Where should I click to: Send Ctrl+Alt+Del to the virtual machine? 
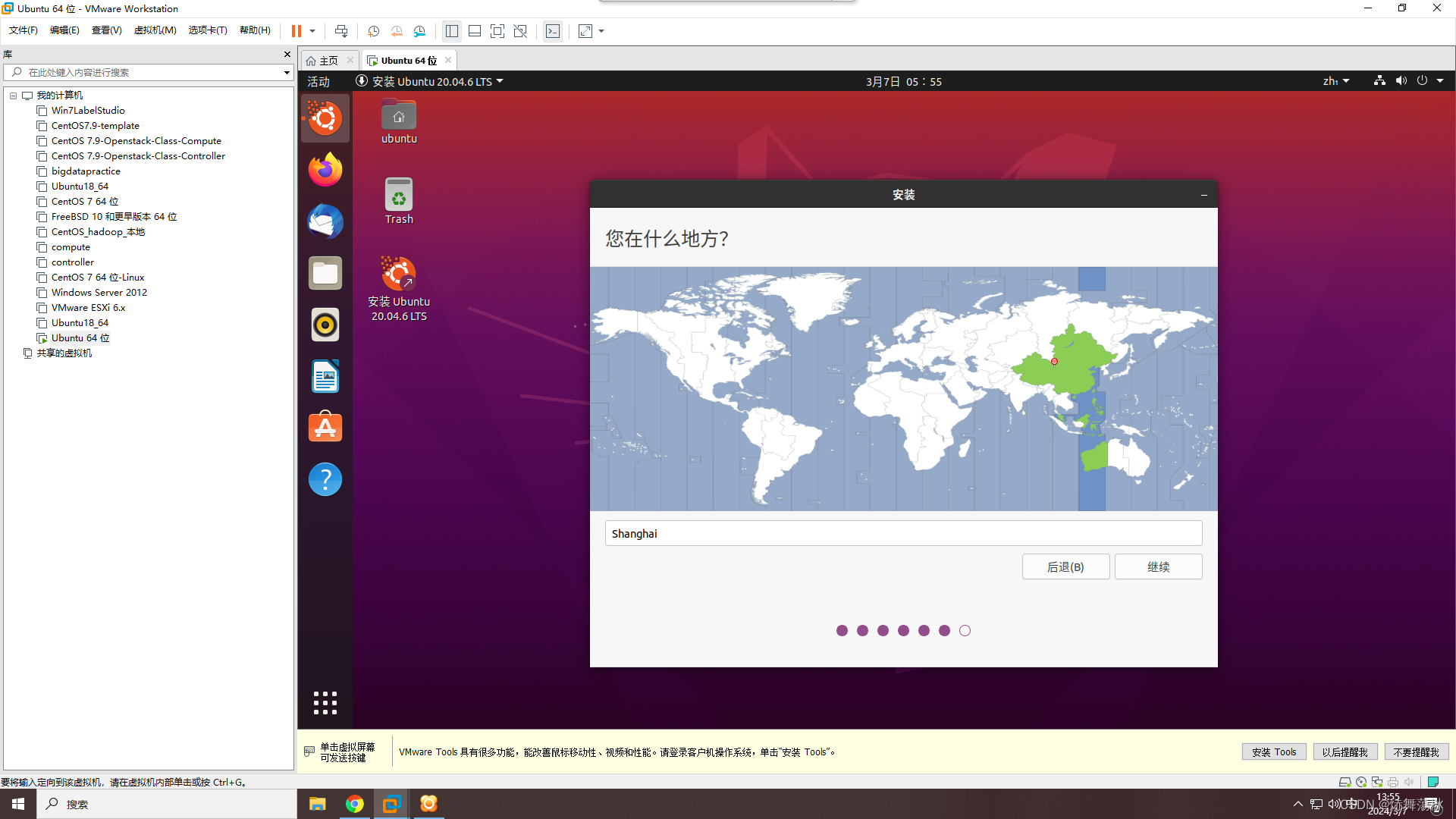[x=341, y=31]
